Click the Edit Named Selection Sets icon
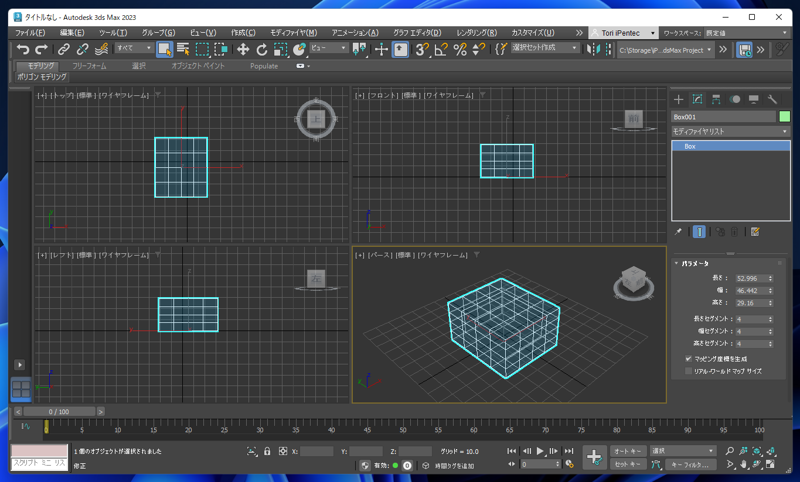This screenshot has width=800, height=482. click(501, 49)
